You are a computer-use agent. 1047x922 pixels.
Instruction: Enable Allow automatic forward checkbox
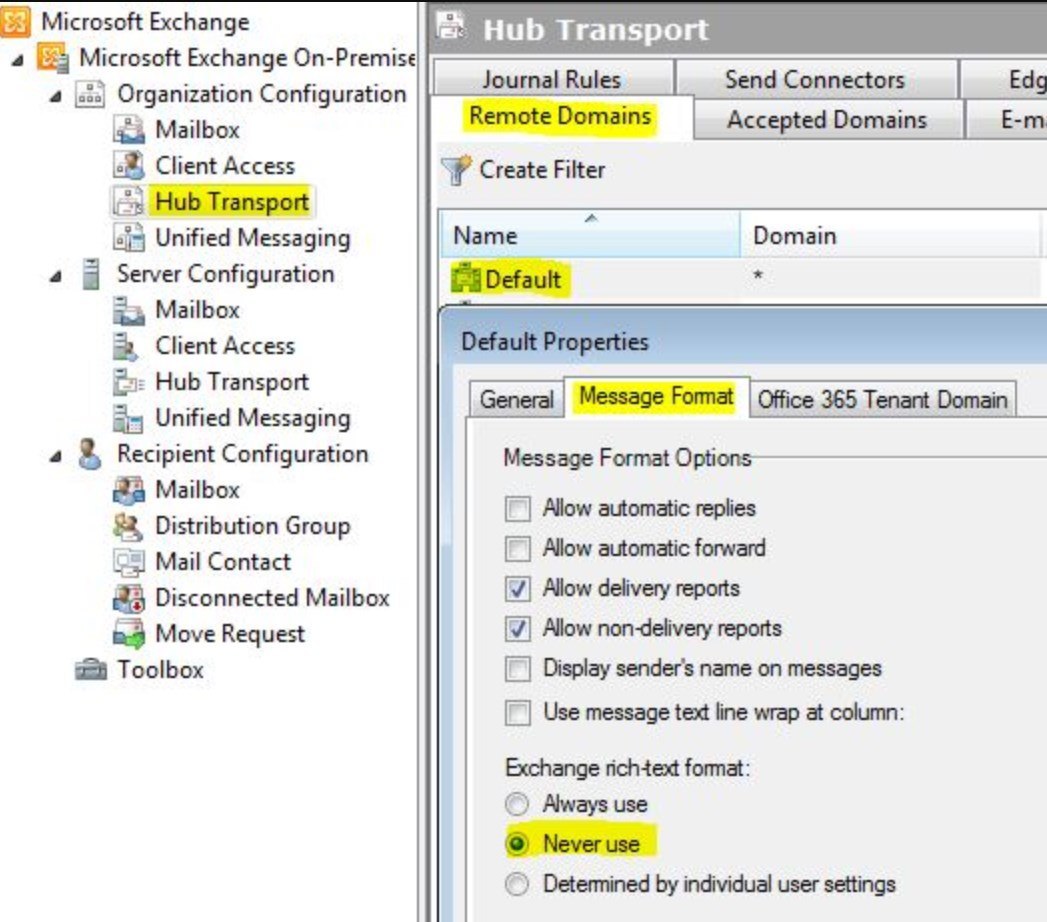click(517, 549)
